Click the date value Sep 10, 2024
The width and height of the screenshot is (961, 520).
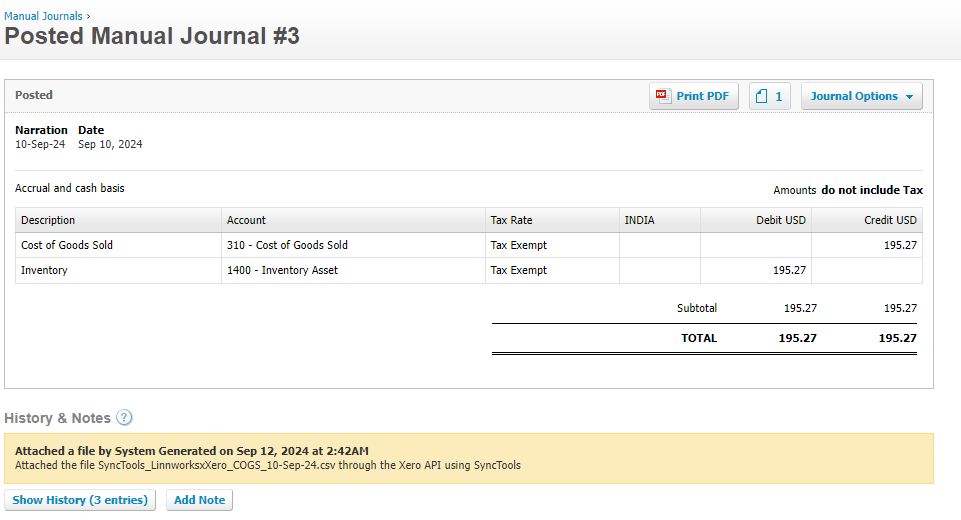(x=110, y=144)
